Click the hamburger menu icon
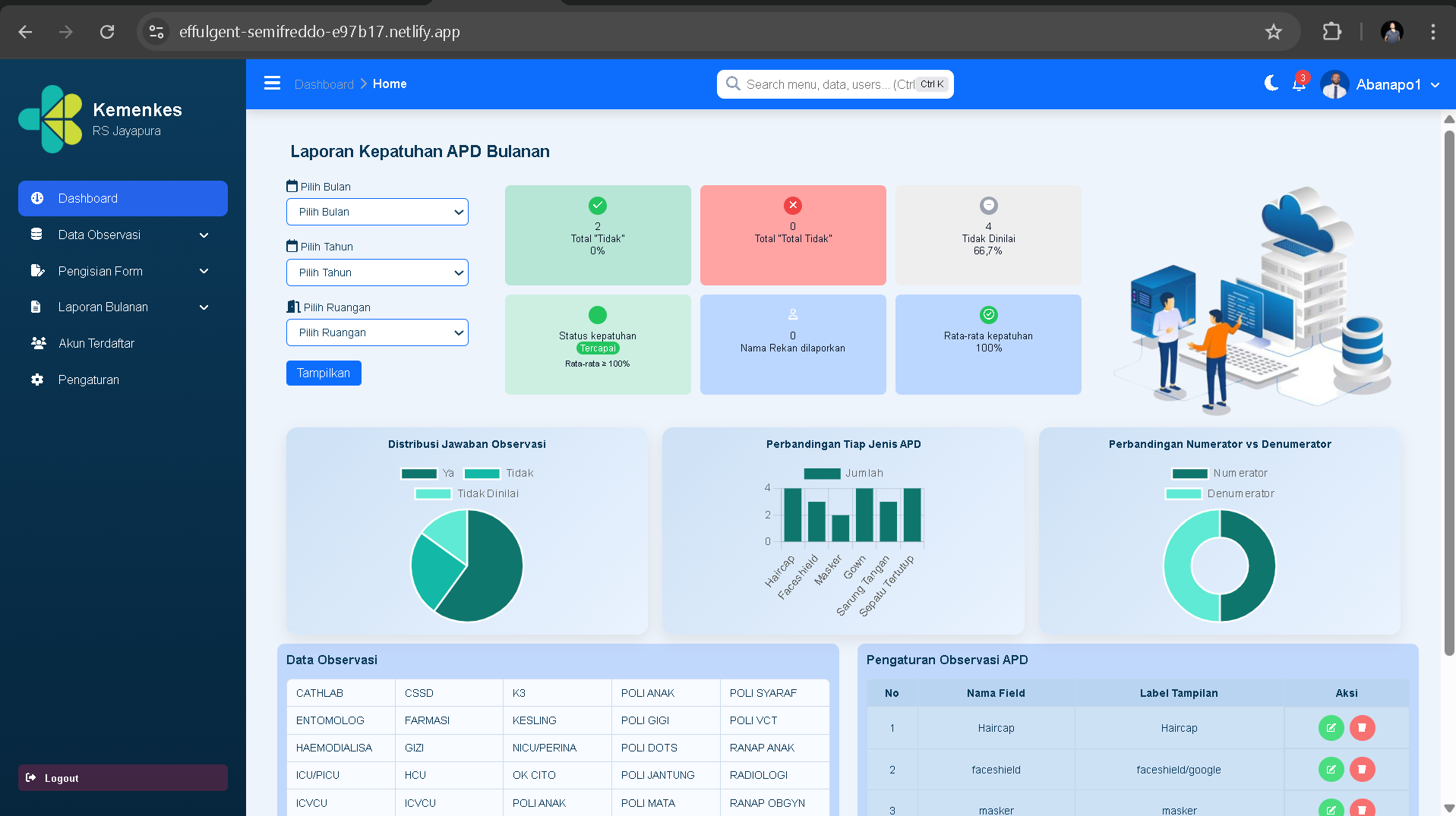 coord(272,83)
